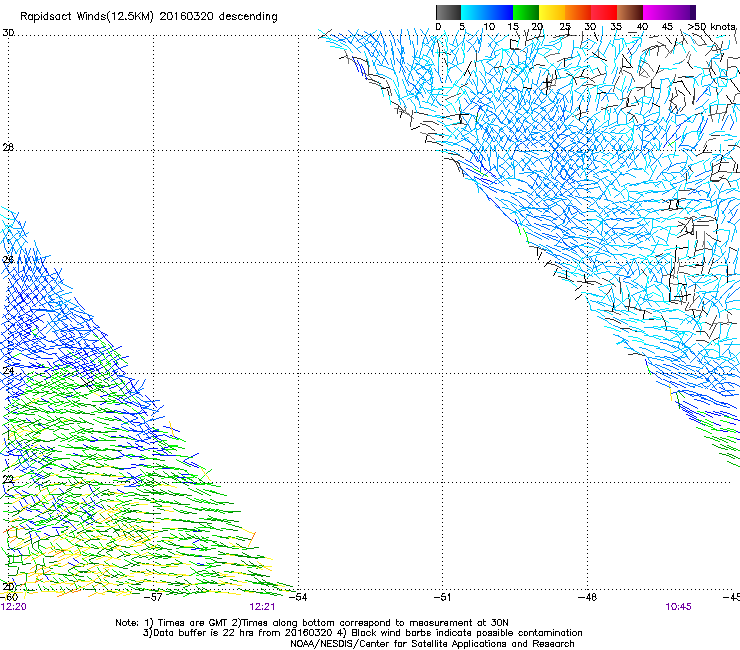The width and height of the screenshot is (740, 650).
Task: Click the latitude label '24'
Action: pos(8,371)
